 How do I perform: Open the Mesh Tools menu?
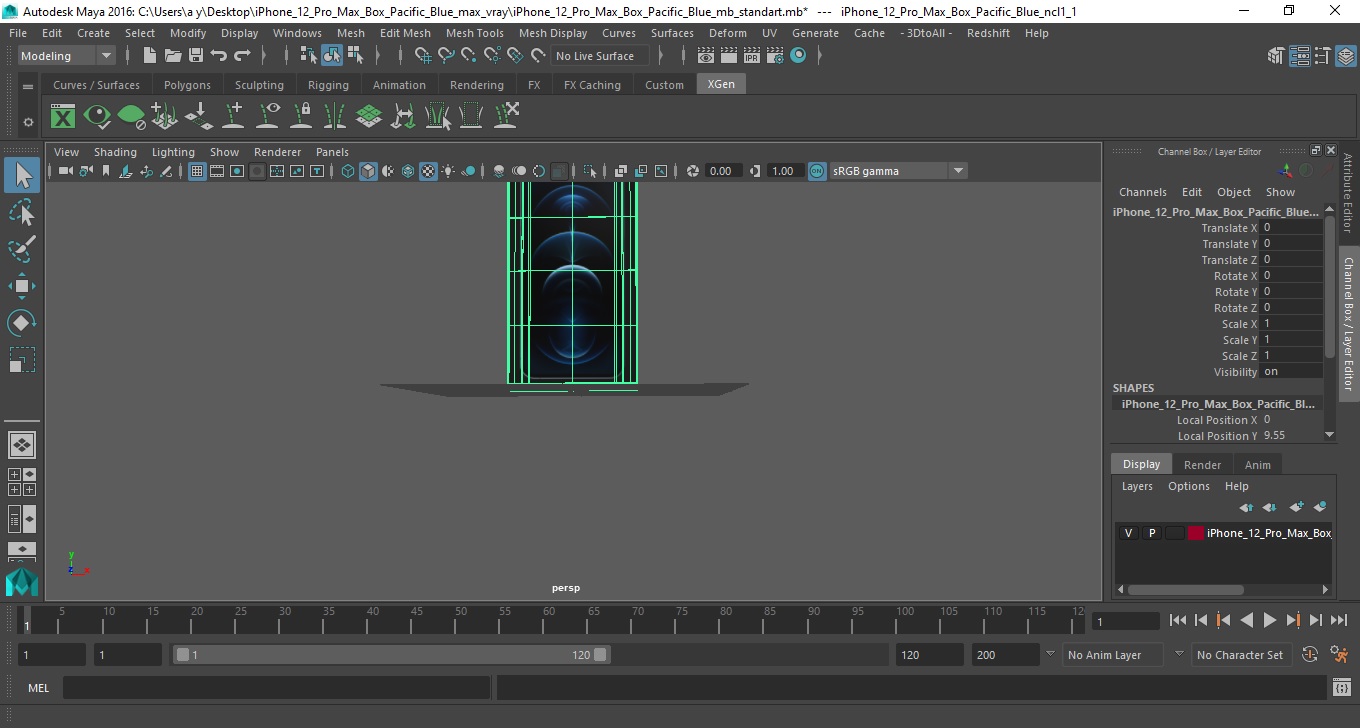tap(474, 33)
